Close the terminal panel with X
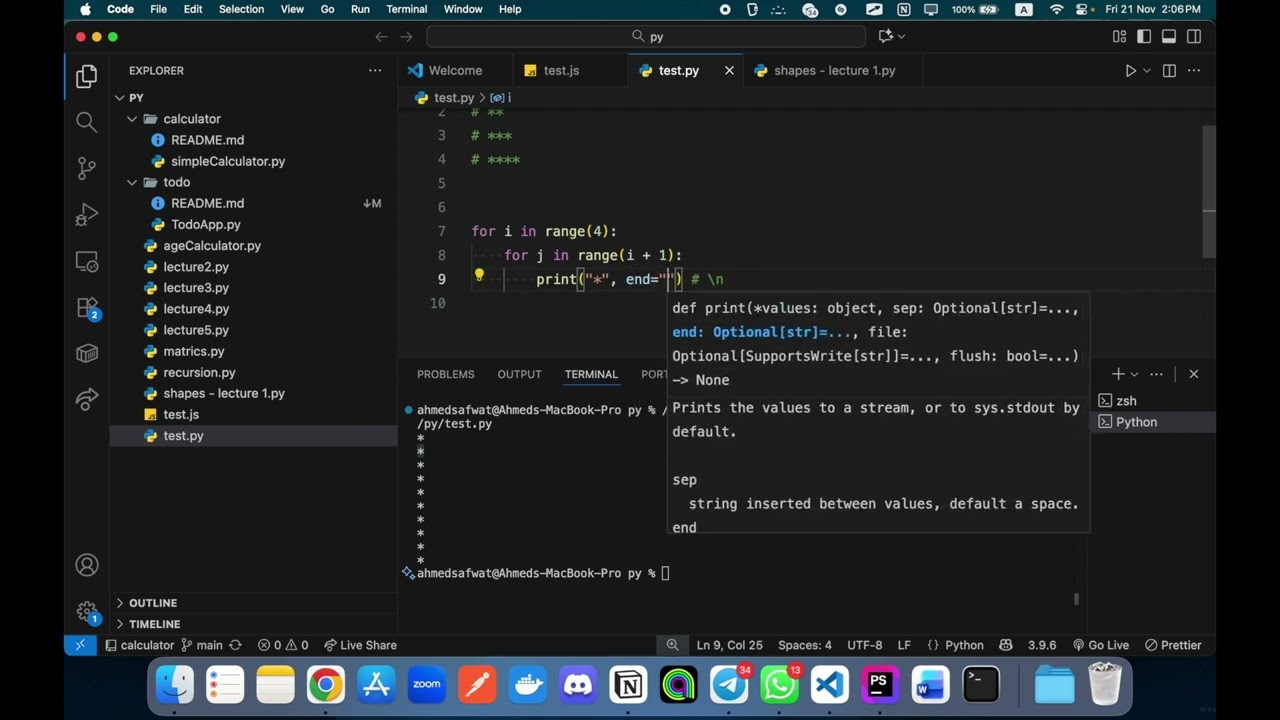Image resolution: width=1280 pixels, height=720 pixels. (1193, 374)
